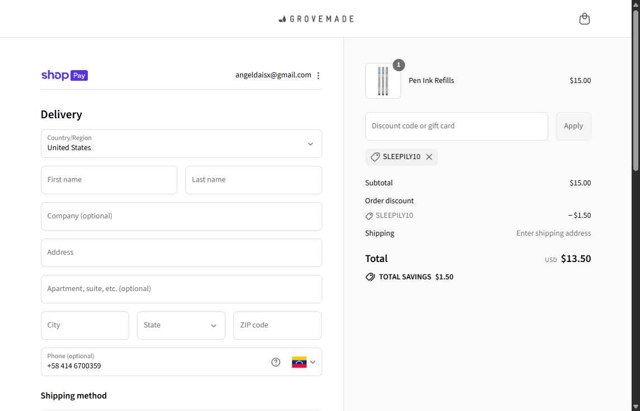Viewport: 640px width, 411px height.
Task: Remove the SLEEPILY10 discount code
Action: [x=429, y=157]
